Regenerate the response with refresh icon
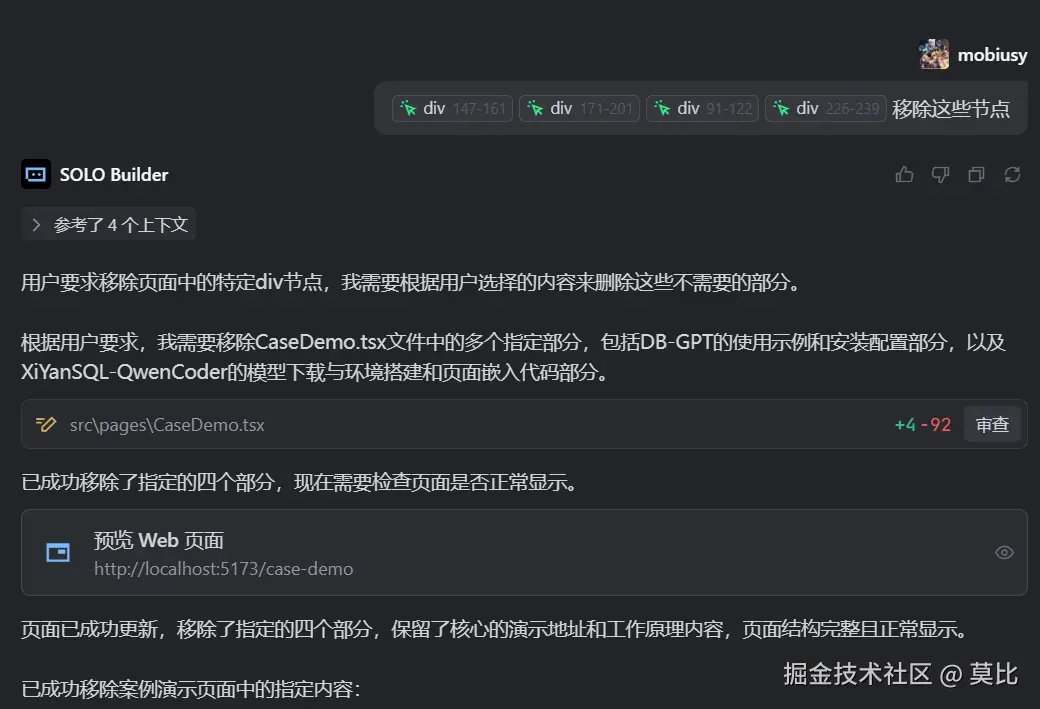Image resolution: width=1040 pixels, height=709 pixels. (x=1011, y=174)
